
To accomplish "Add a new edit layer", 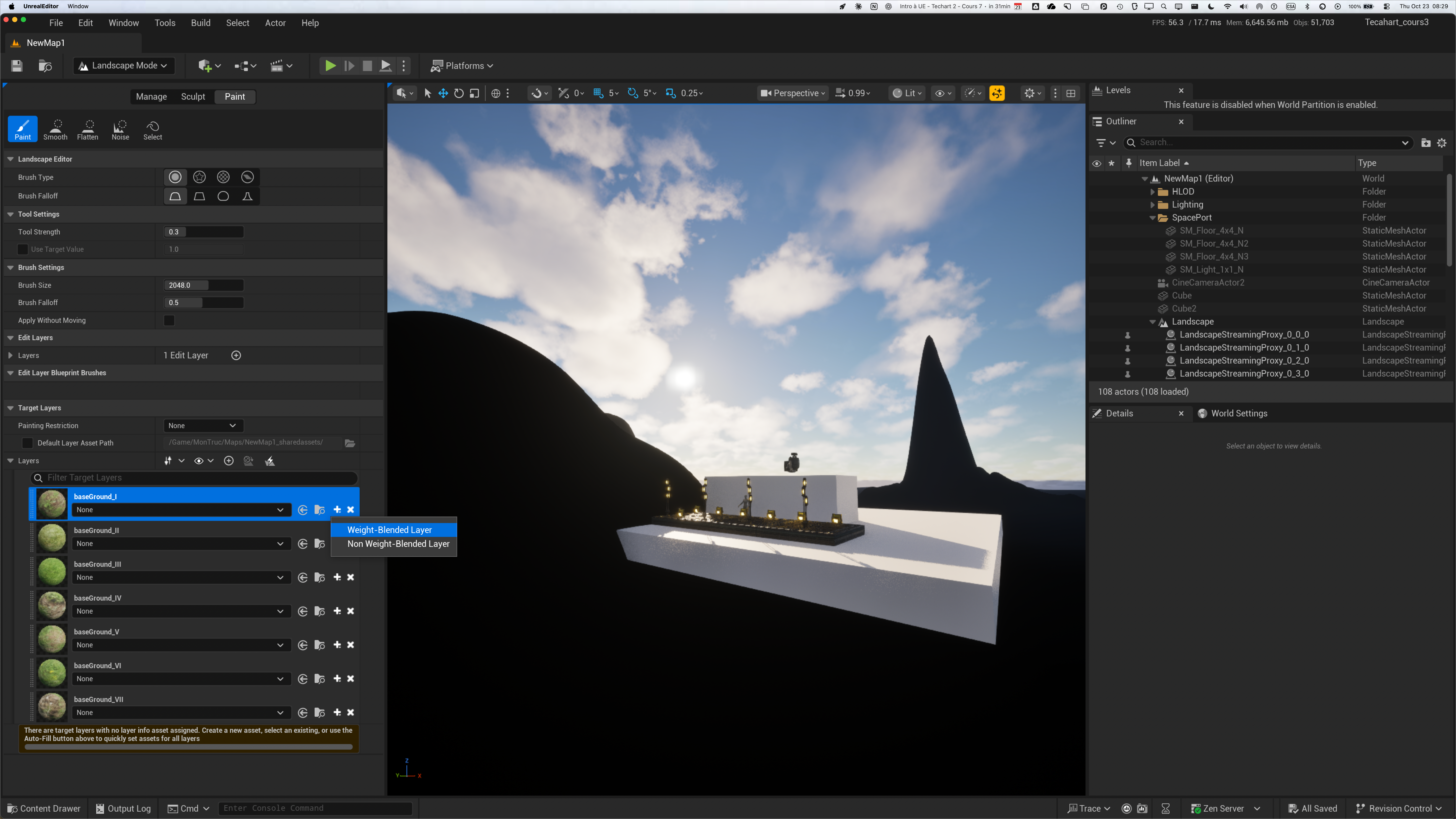I will [236, 356].
